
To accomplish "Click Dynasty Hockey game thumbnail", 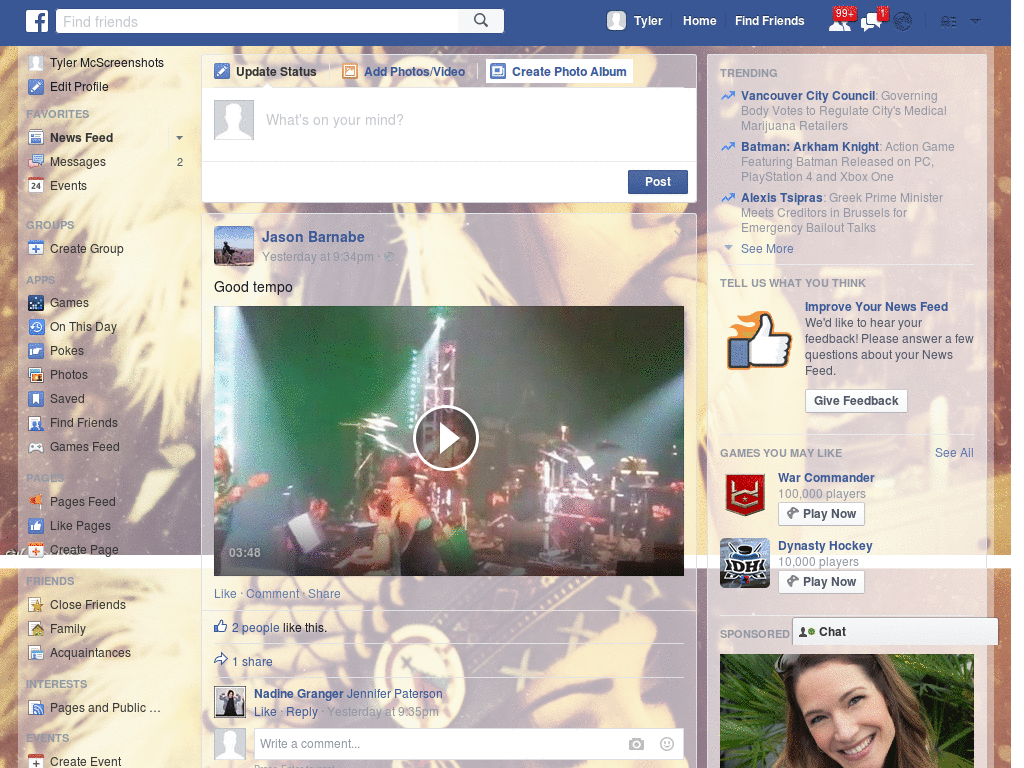I will tap(744, 563).
